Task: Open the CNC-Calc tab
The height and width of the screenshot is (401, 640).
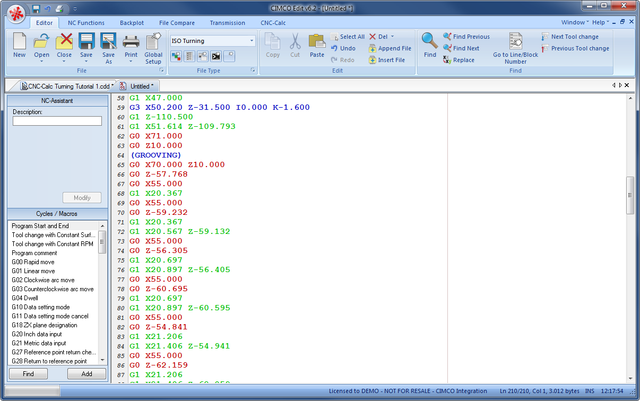Action: click(273, 23)
